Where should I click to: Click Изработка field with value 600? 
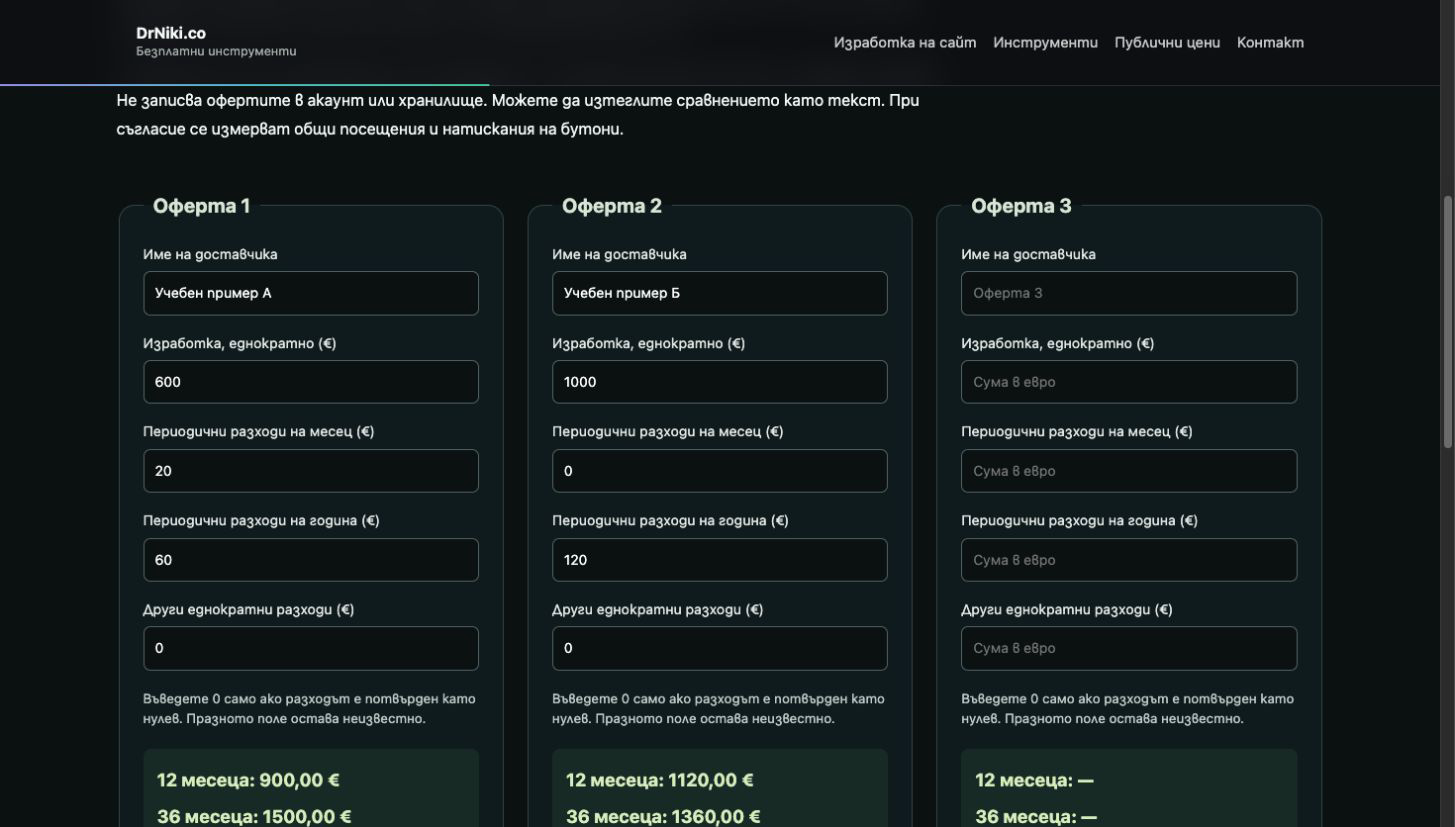[311, 382]
